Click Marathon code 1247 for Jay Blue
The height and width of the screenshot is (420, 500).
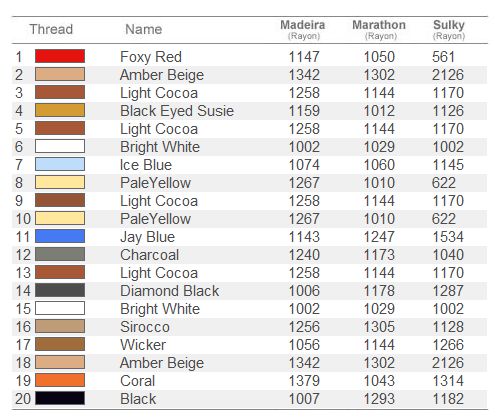[379, 237]
